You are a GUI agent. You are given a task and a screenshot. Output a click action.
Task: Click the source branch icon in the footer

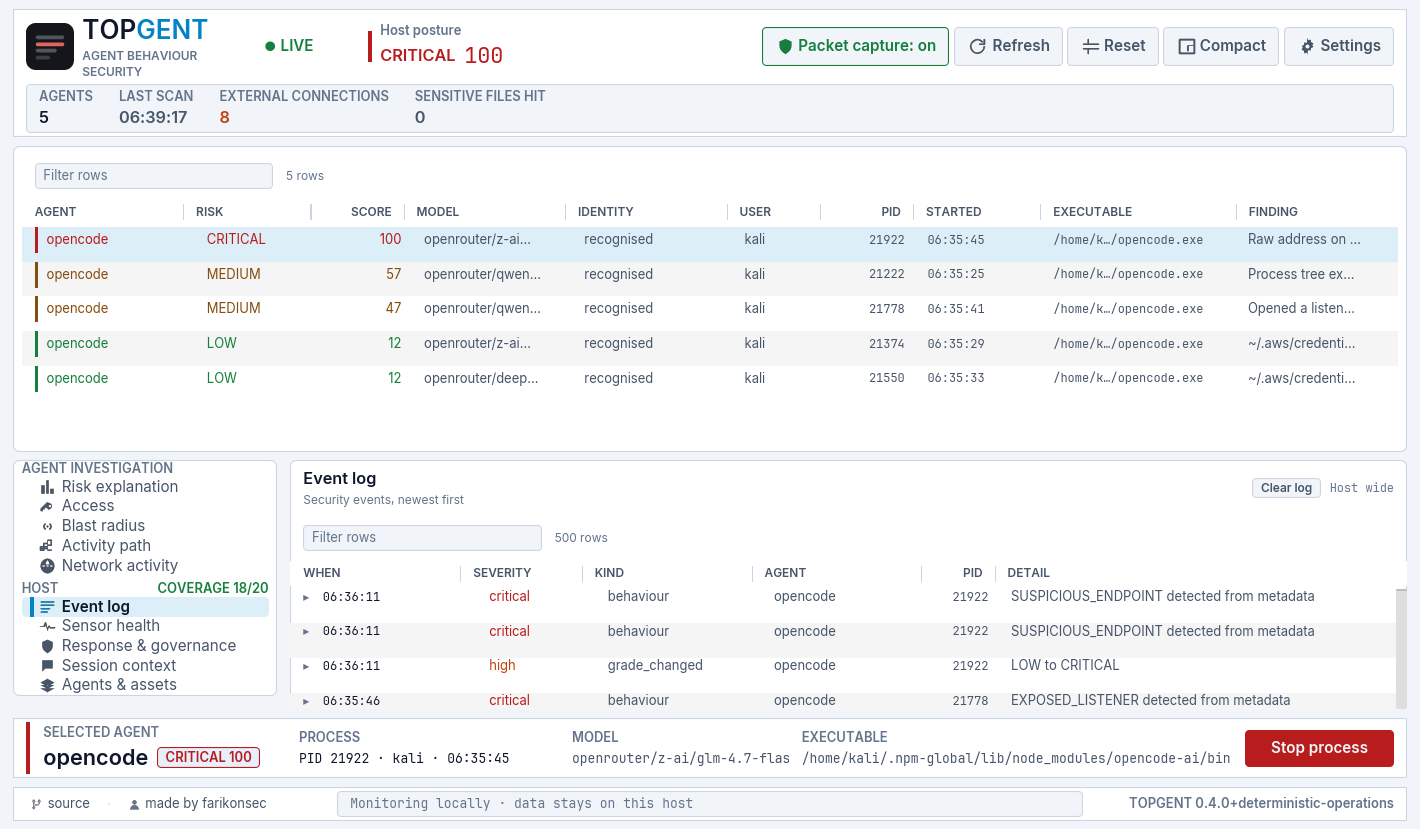tap(37, 804)
